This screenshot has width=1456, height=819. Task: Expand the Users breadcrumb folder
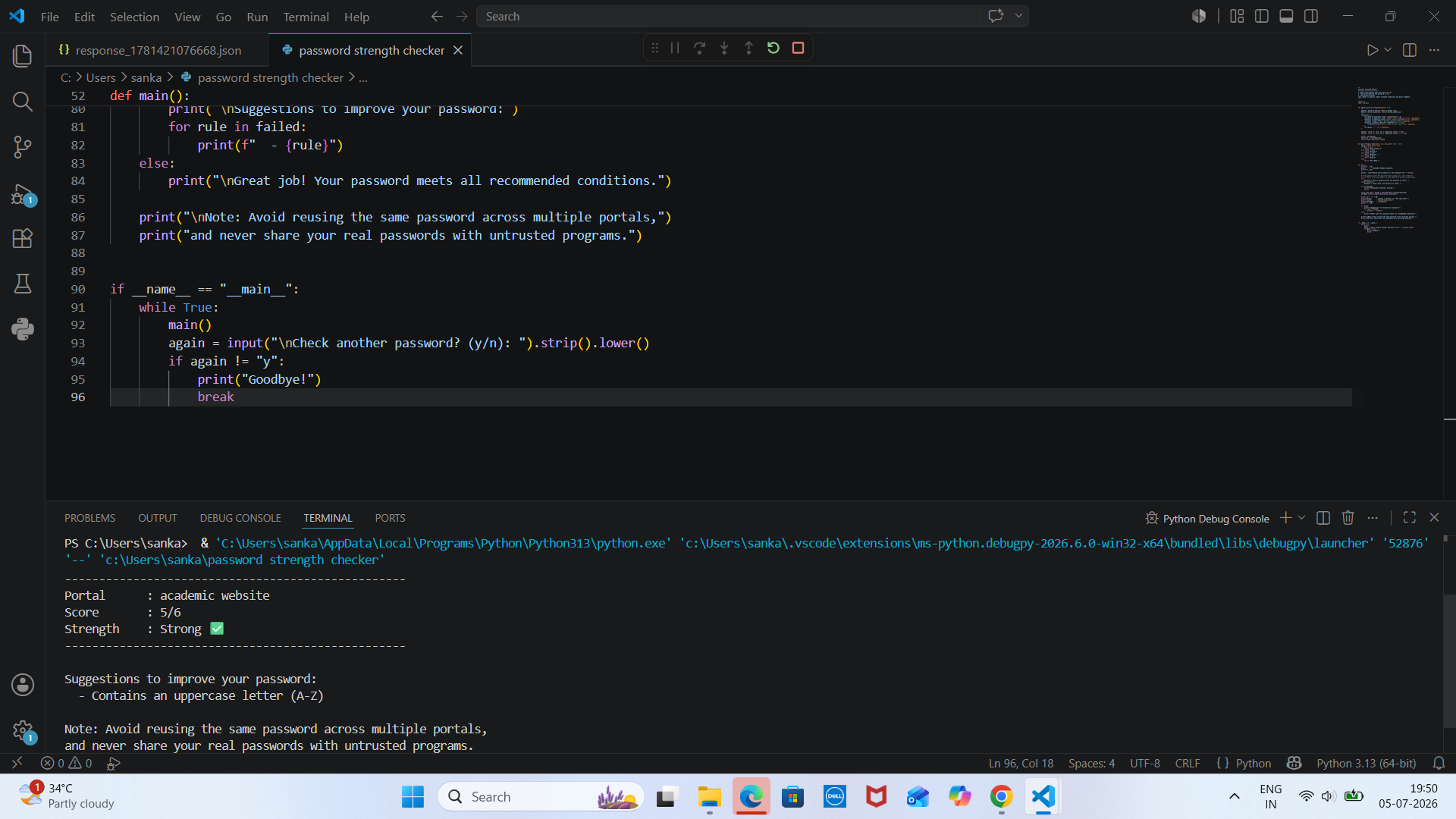(101, 77)
